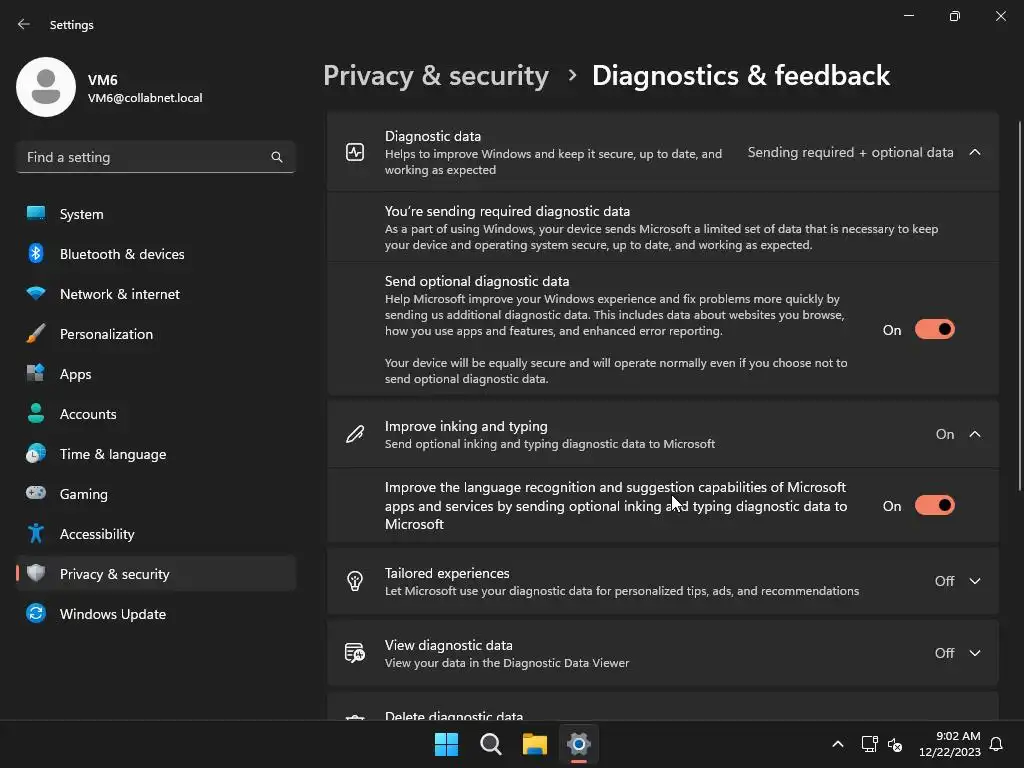Image resolution: width=1024 pixels, height=768 pixels.
Task: Click the Bluetooth icon in sidebar
Action: 36,253
